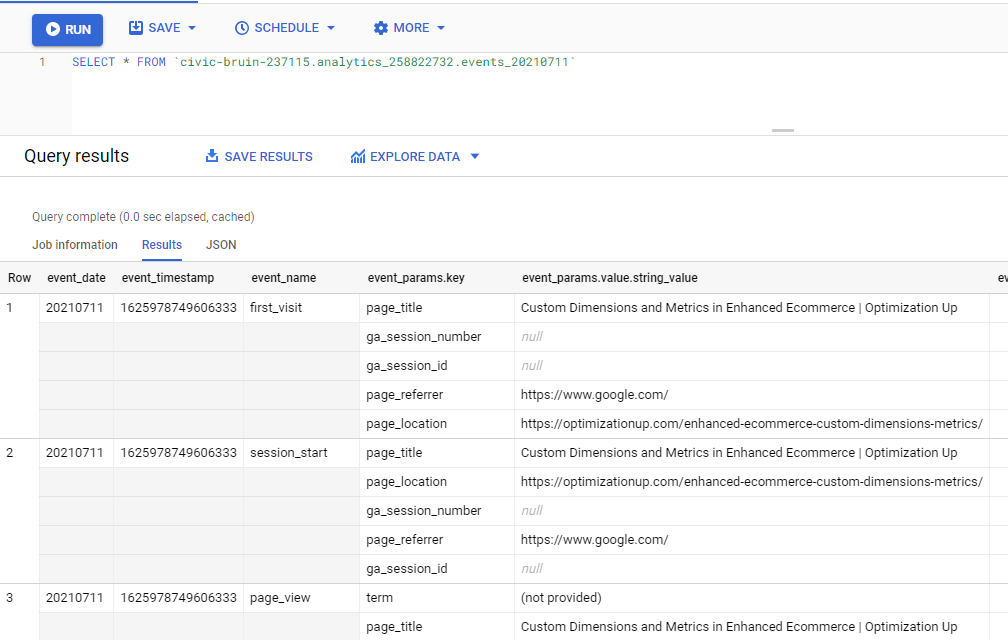Click page_referrer key in first_visit row

click(x=404, y=395)
